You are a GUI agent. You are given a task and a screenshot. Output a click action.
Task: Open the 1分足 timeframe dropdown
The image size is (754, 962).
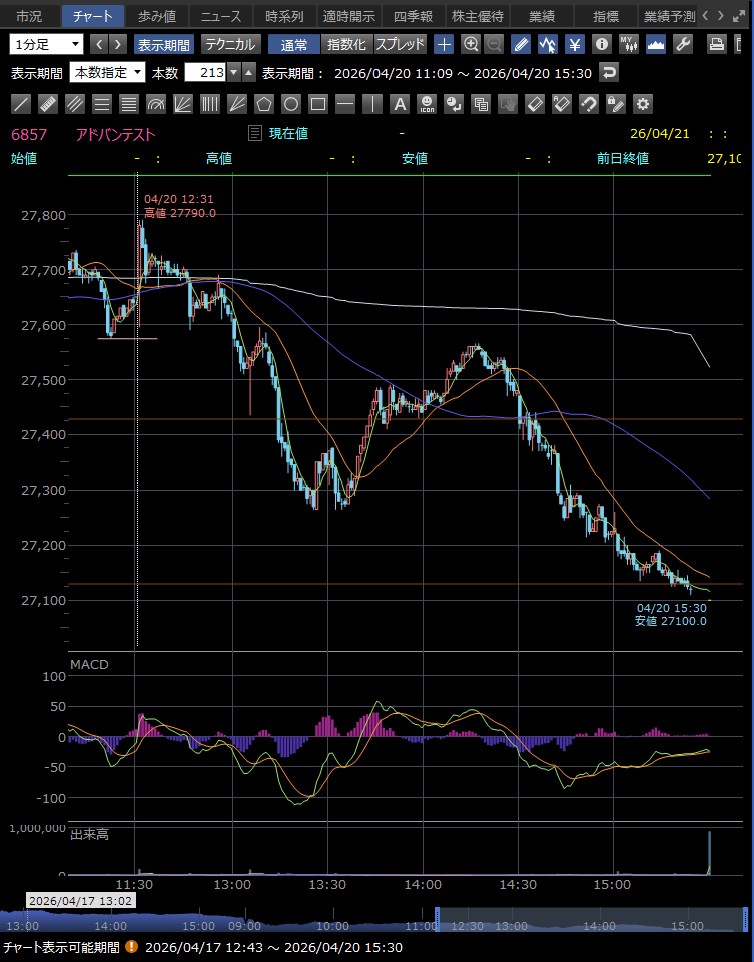coord(47,44)
